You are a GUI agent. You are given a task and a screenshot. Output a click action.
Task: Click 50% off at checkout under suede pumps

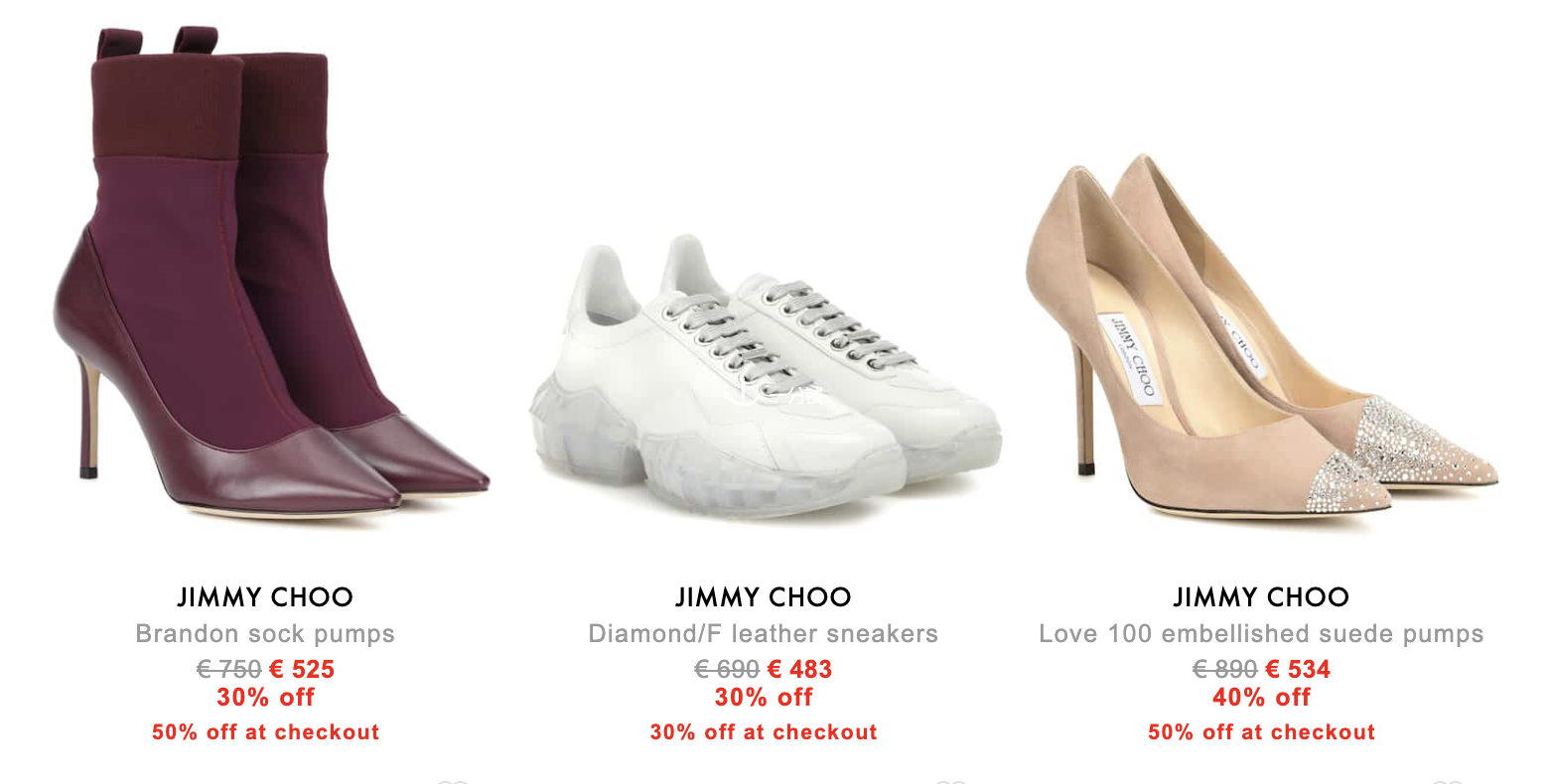pyautogui.click(x=1261, y=732)
